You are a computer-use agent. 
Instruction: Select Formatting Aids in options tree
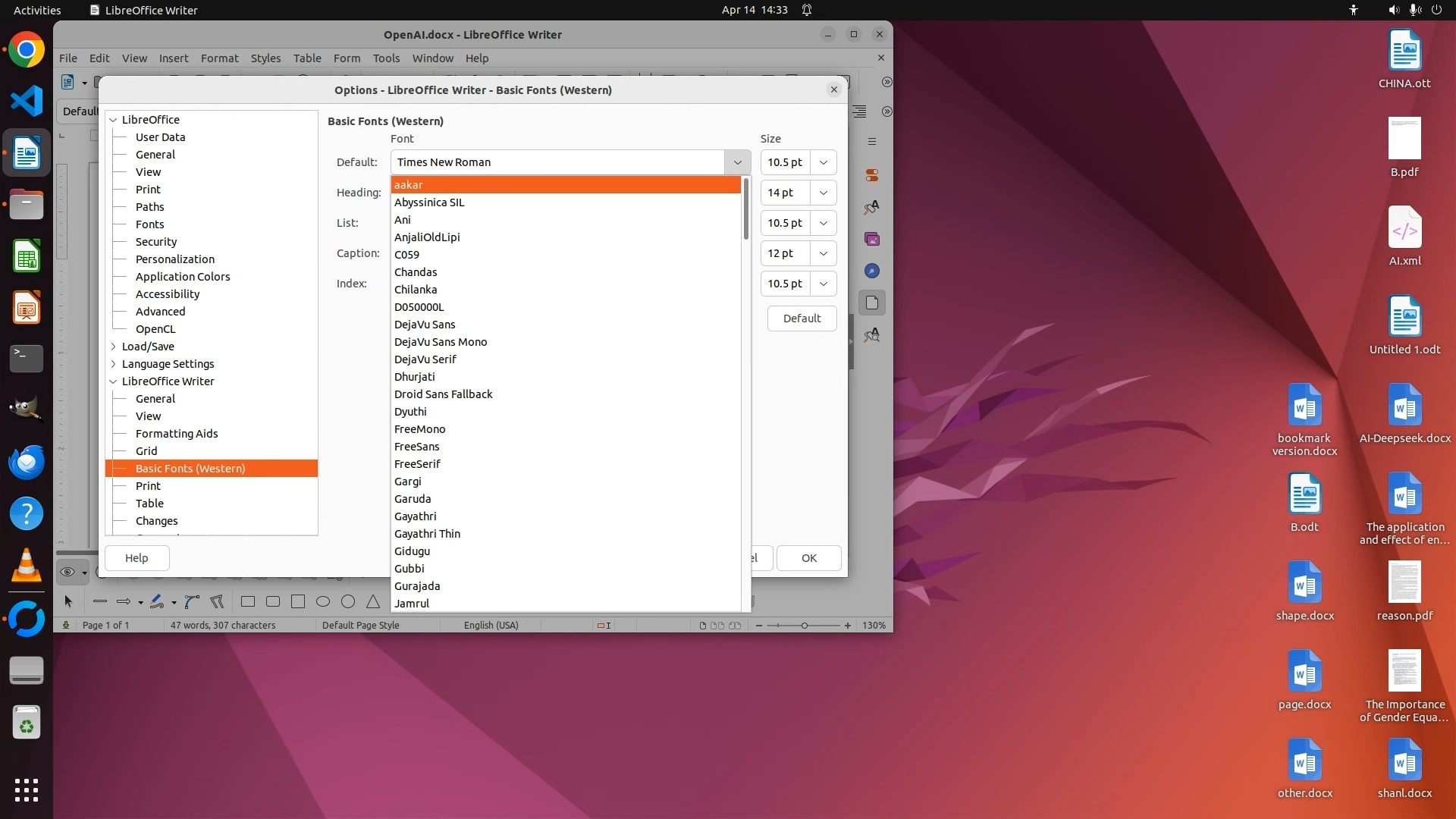point(177,434)
